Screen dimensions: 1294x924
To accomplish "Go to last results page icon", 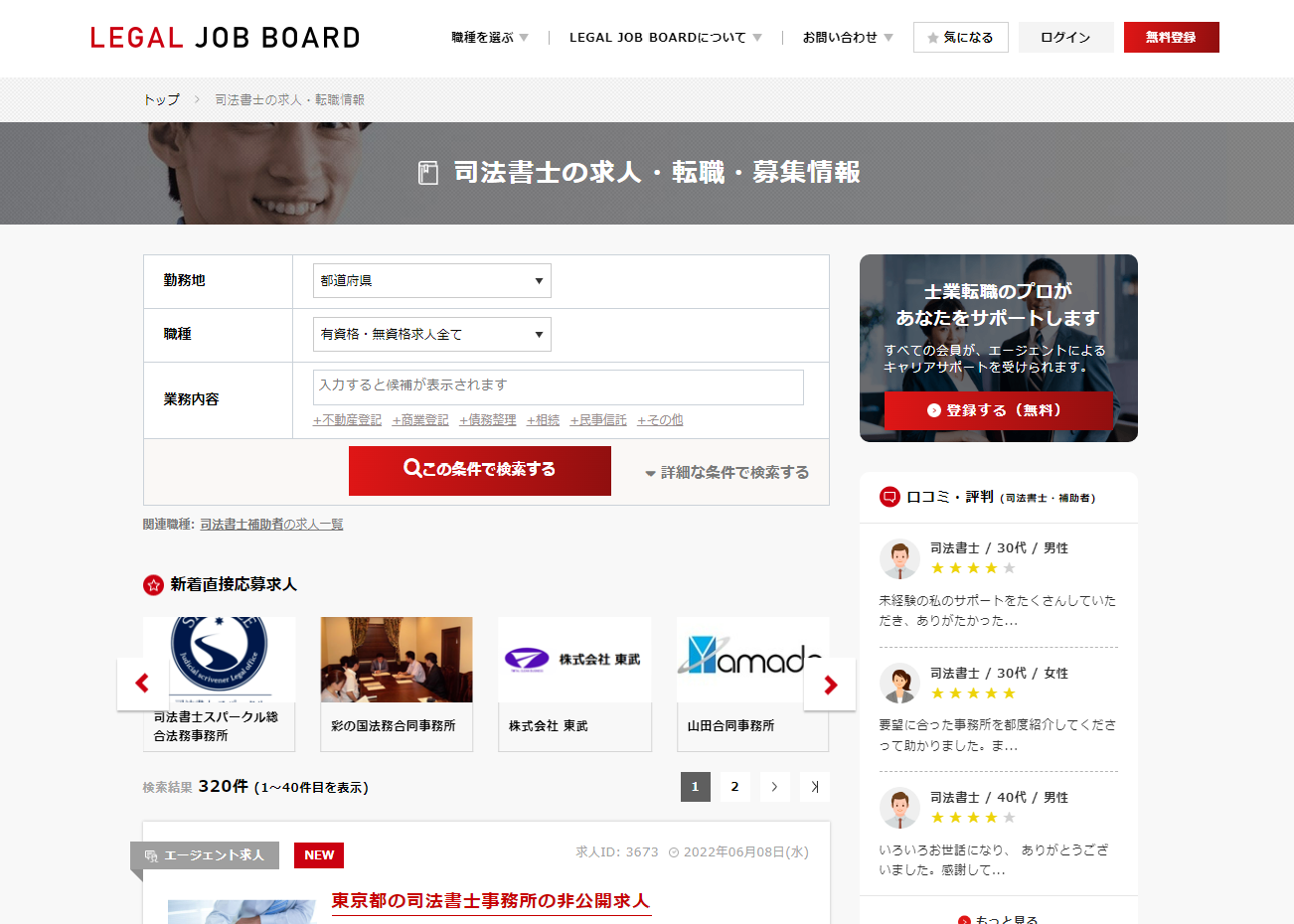I will 815,787.
